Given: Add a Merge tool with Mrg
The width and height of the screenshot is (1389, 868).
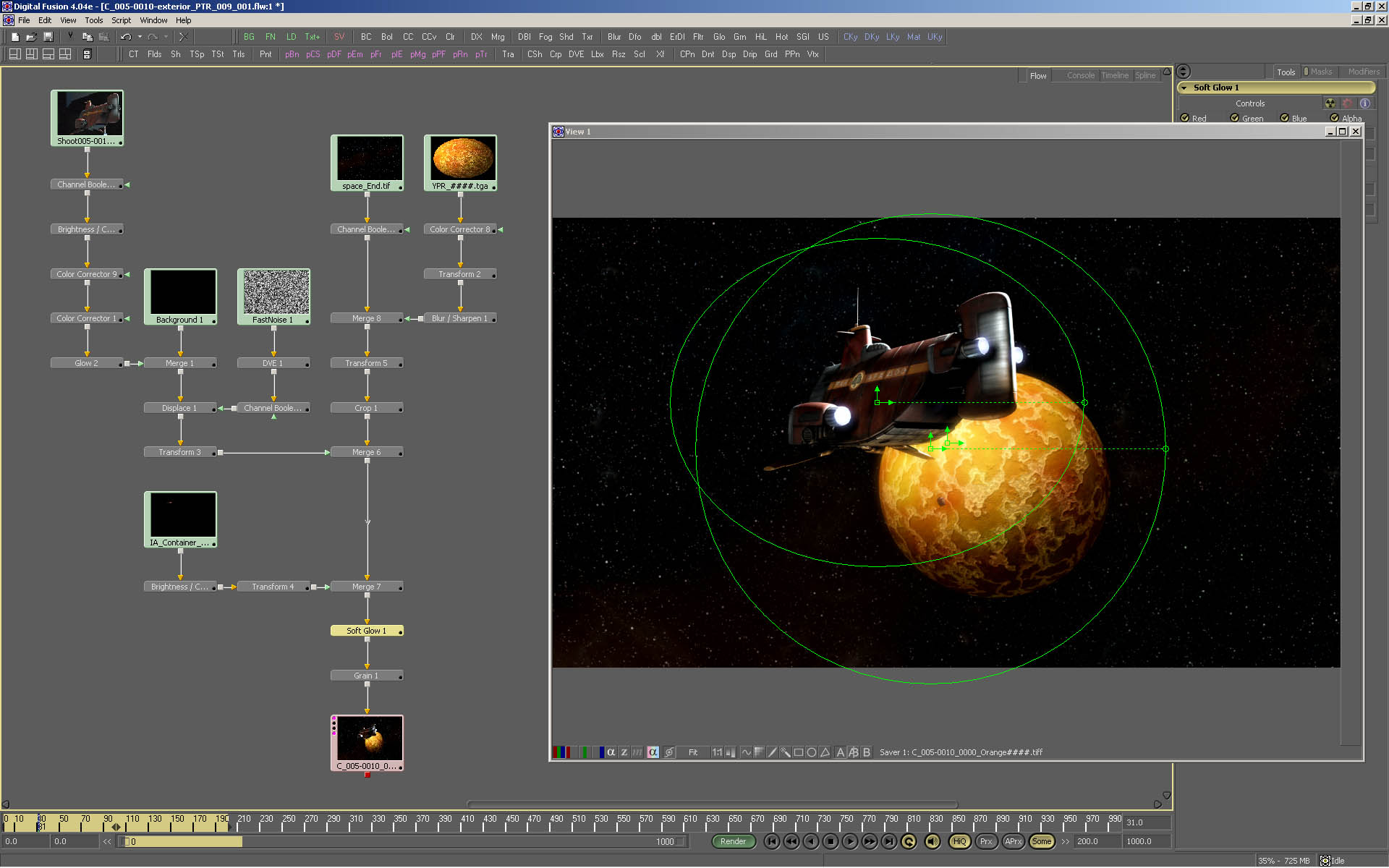Looking at the screenshot, I should 498,37.
